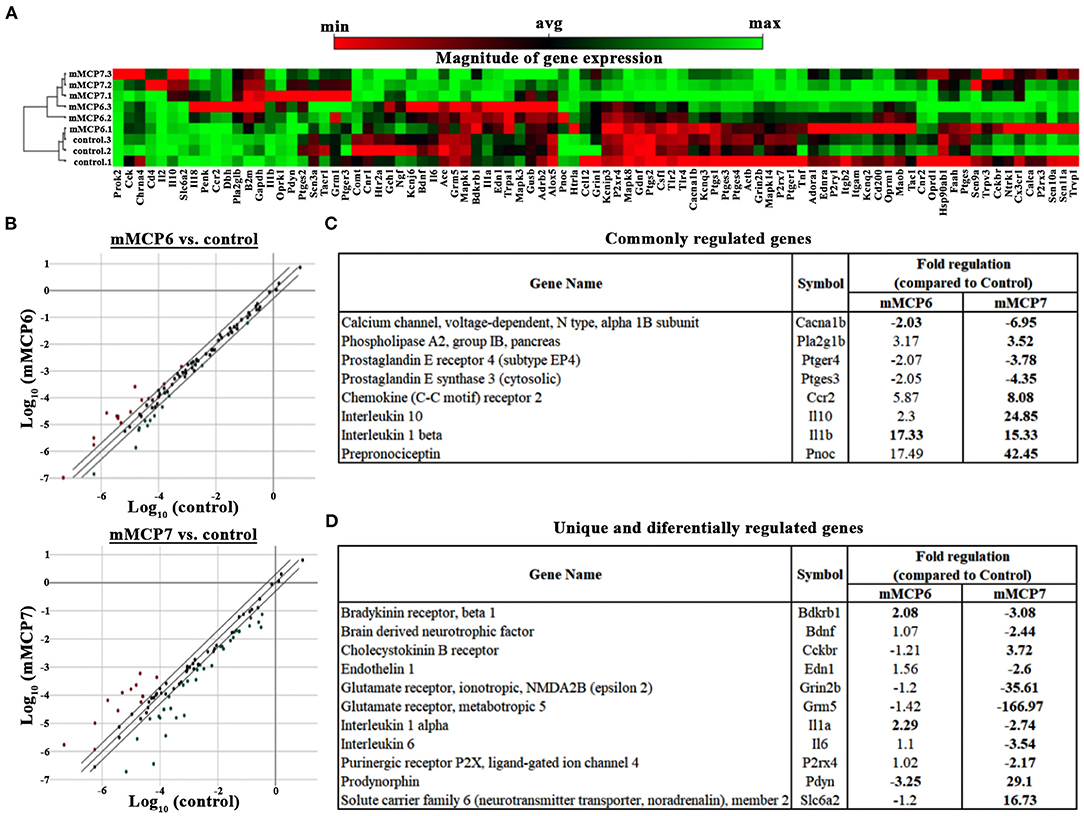The height and width of the screenshot is (816, 1084).
Task: Select heatmap row label mMCP7.3
Action: click(x=90, y=73)
